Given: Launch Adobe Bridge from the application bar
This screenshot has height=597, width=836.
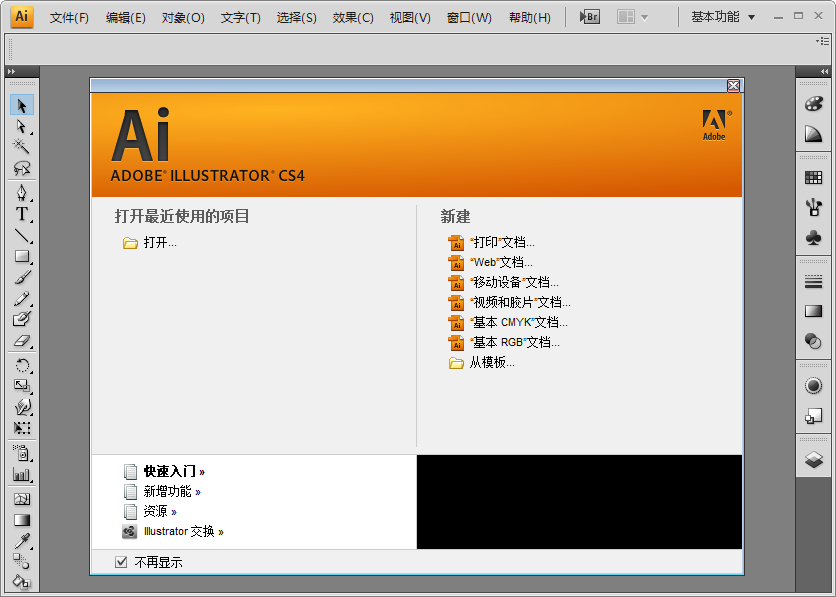Looking at the screenshot, I should click(x=591, y=15).
